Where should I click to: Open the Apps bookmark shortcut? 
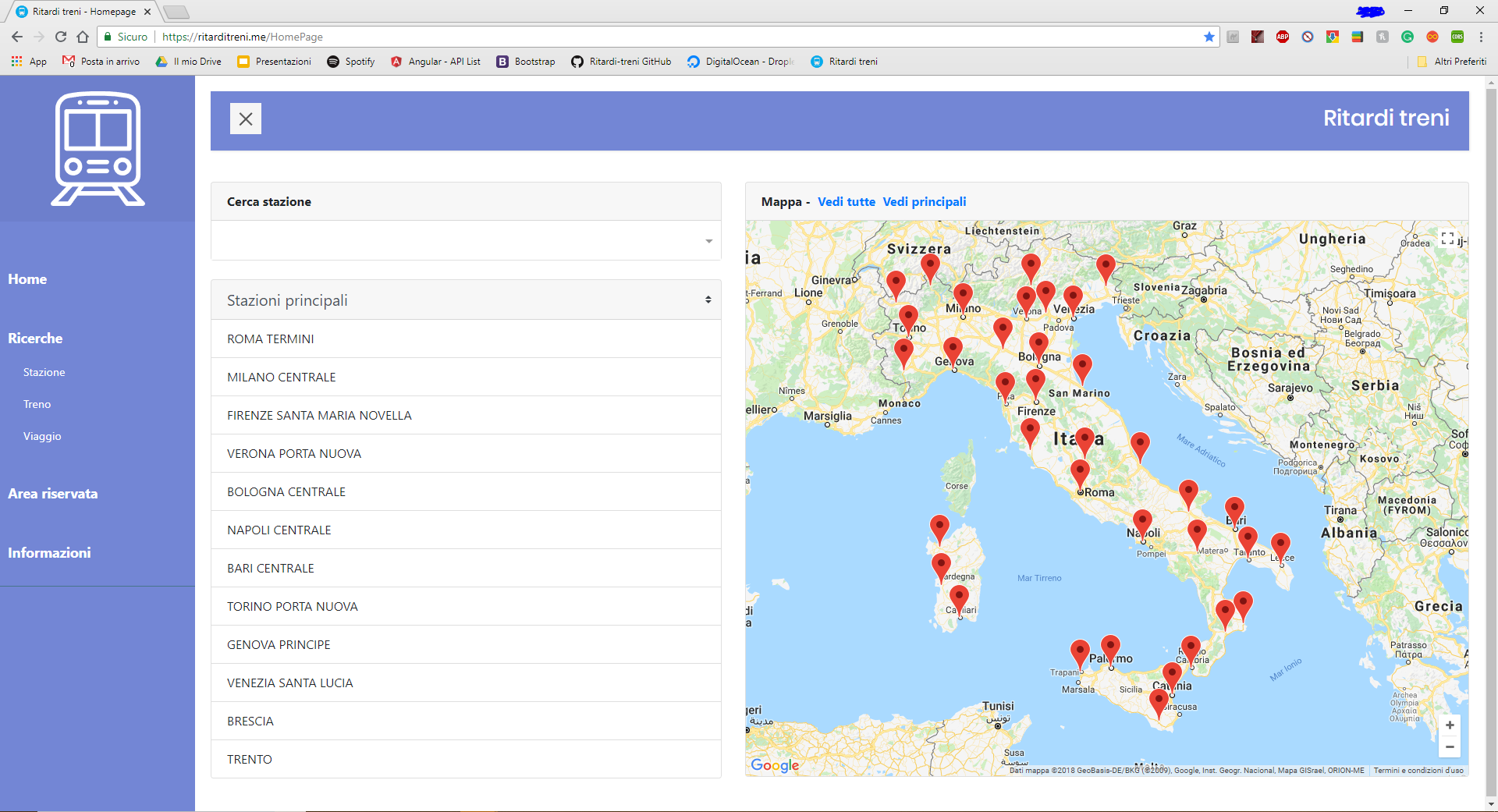[29, 62]
